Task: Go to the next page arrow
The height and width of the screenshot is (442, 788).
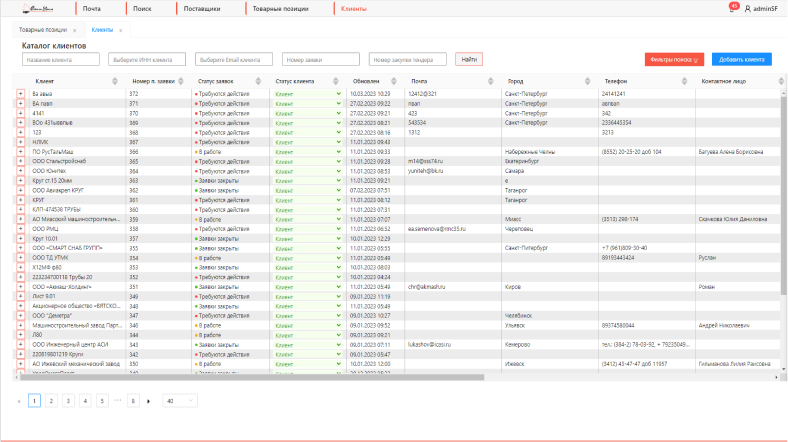Action: (149, 401)
